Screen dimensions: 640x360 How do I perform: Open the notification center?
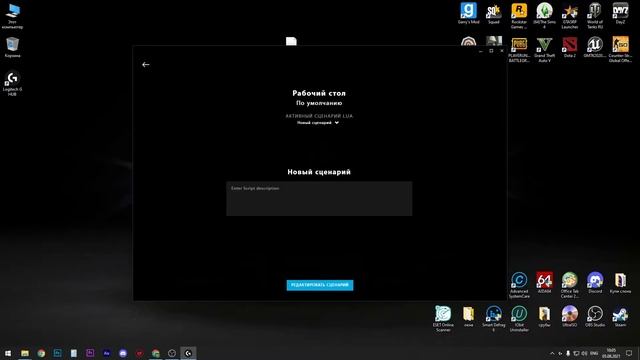pos(629,353)
